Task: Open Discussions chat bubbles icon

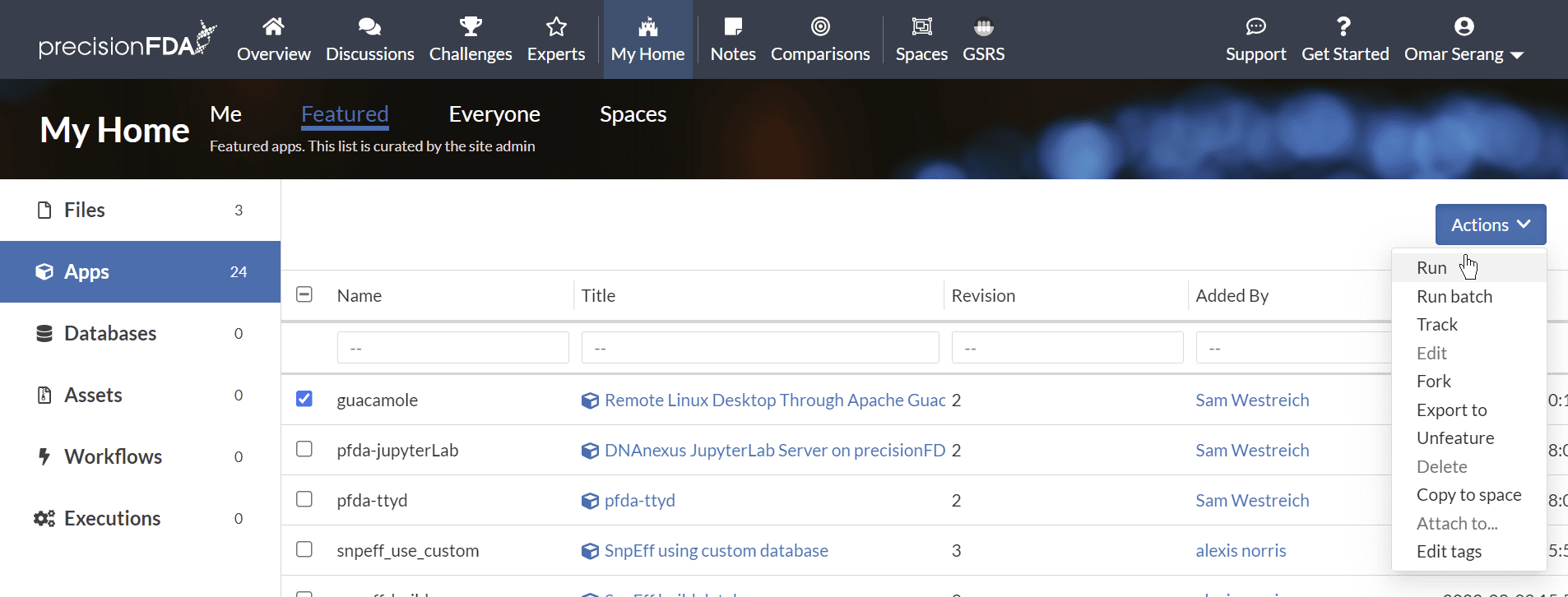Action: click(369, 27)
